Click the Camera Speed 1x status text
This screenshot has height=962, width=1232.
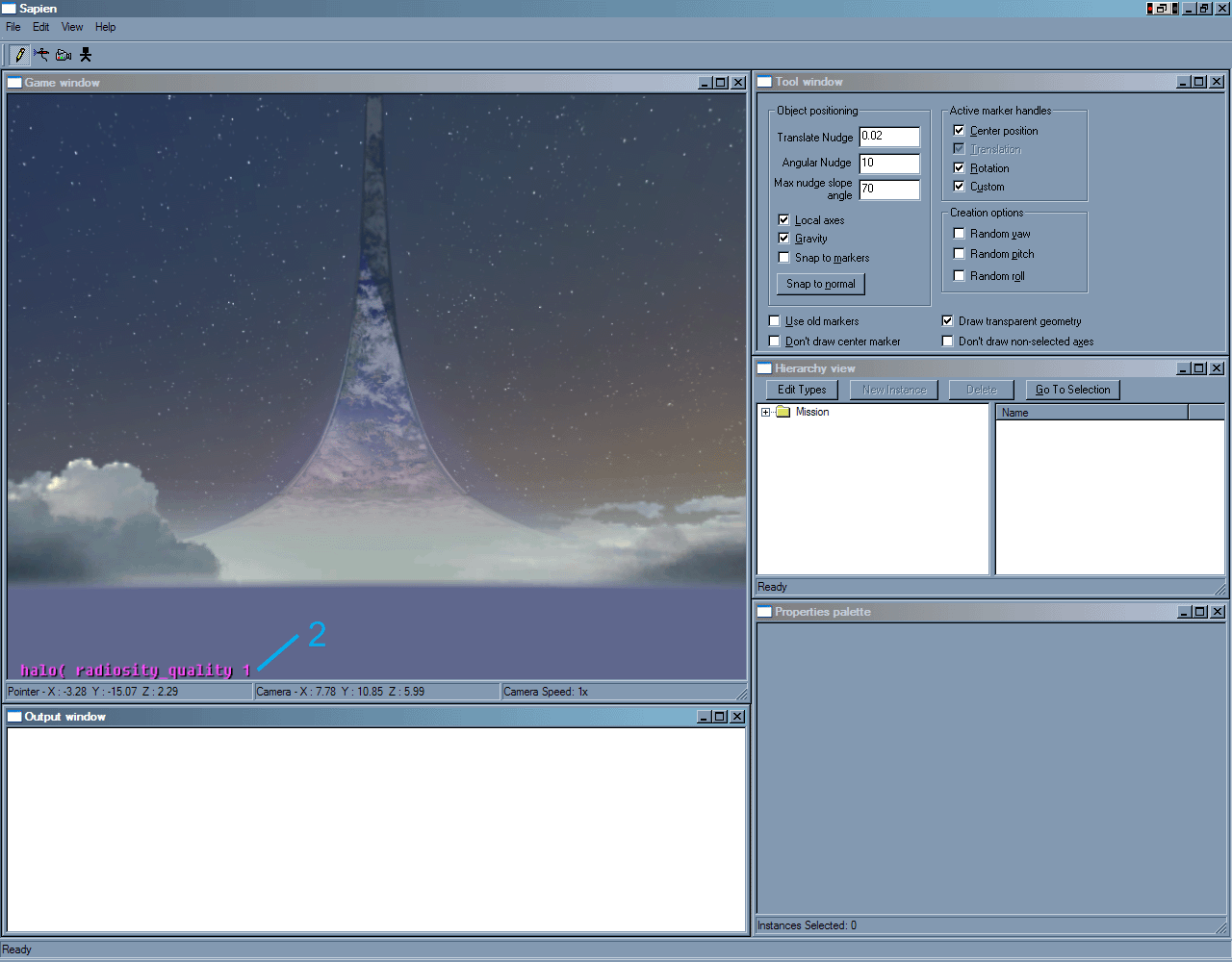[x=546, y=692]
